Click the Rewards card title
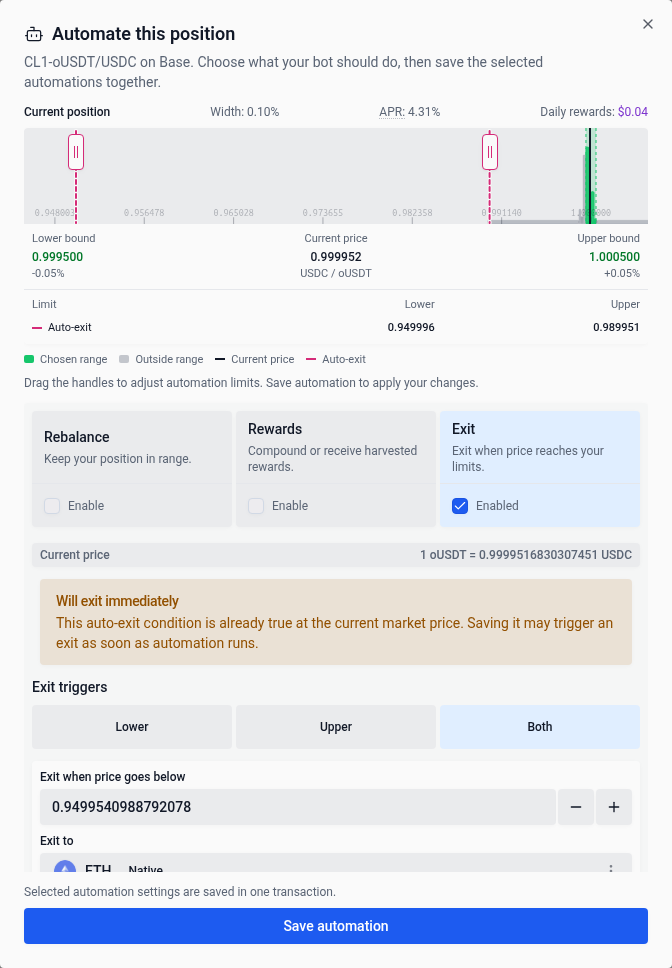The height and width of the screenshot is (968, 672). click(275, 429)
